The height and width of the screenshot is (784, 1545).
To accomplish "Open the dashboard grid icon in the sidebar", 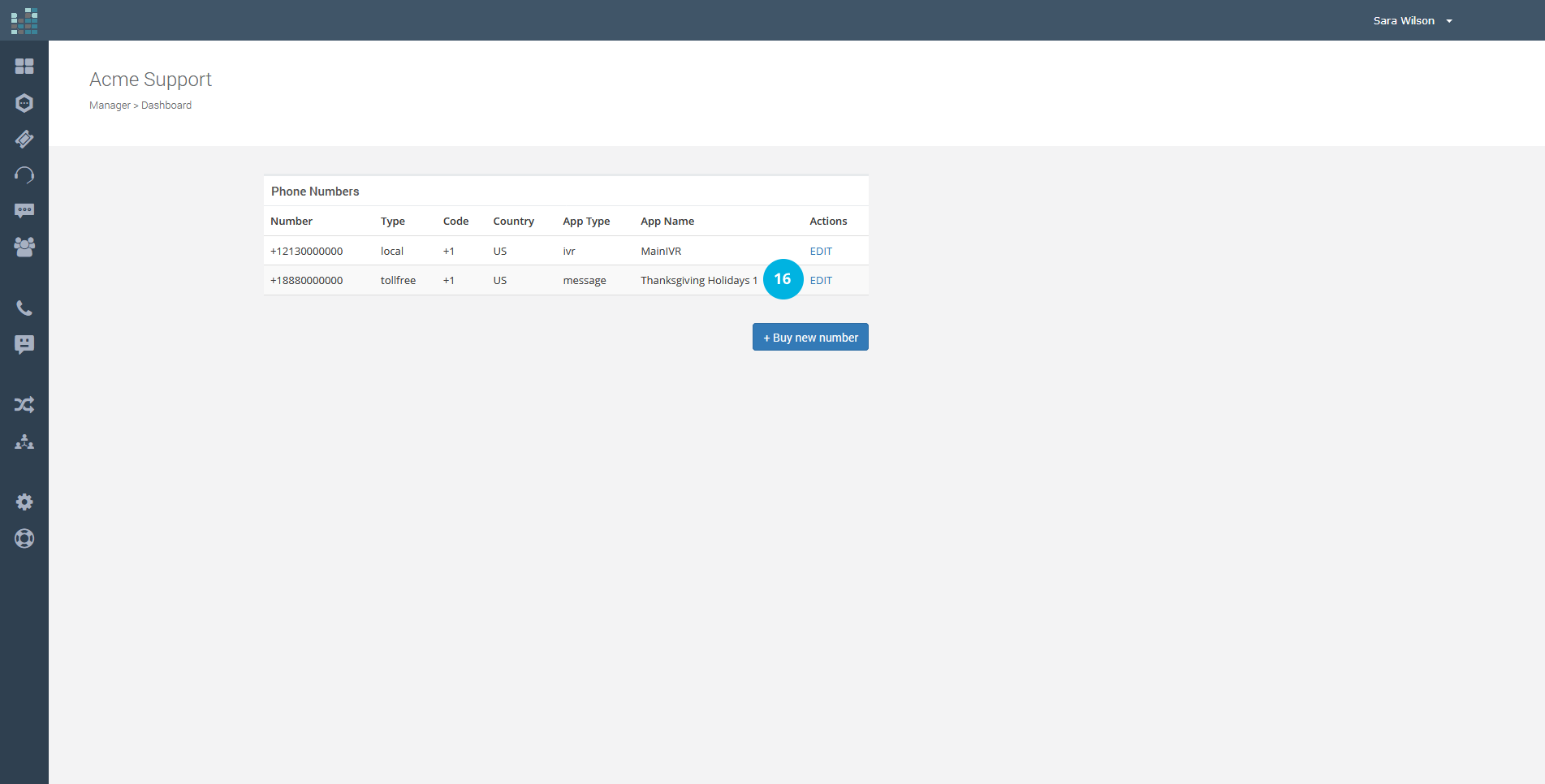I will tap(24, 67).
